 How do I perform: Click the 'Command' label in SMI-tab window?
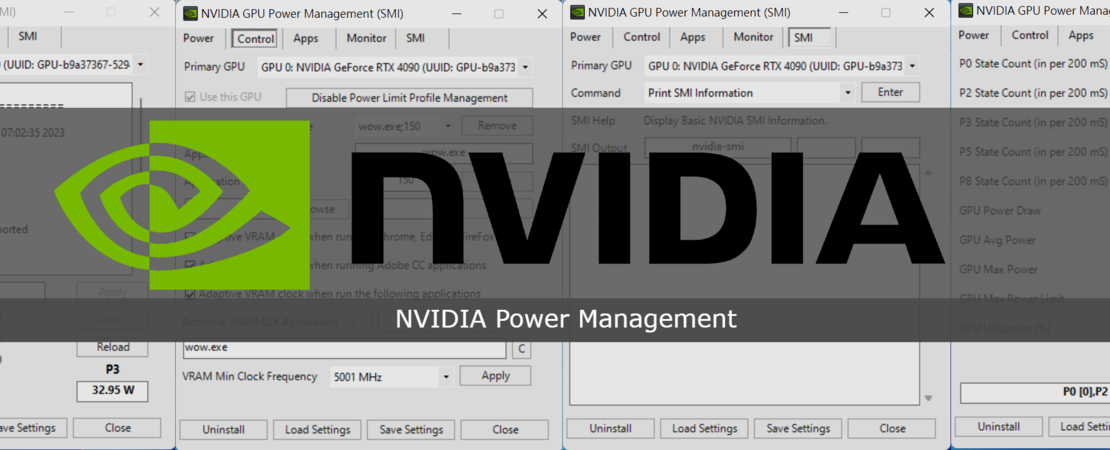pos(595,93)
